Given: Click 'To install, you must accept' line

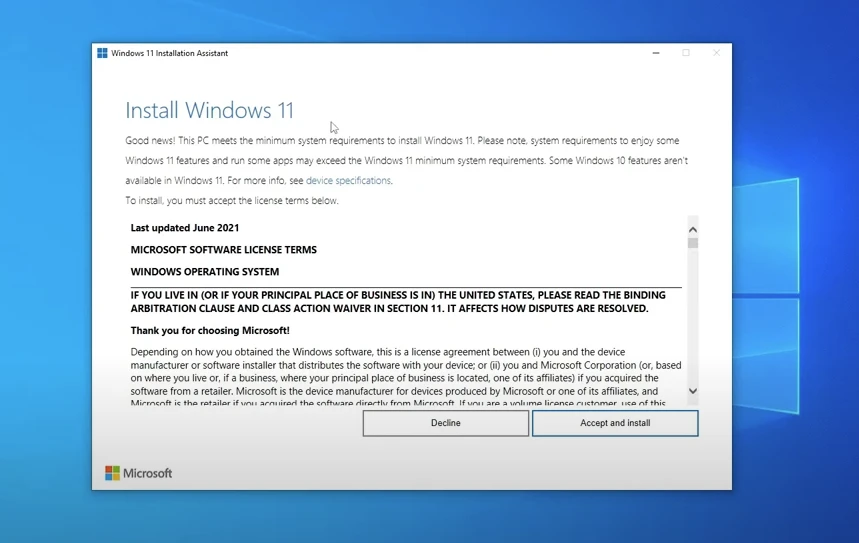Looking at the screenshot, I should 232,201.
